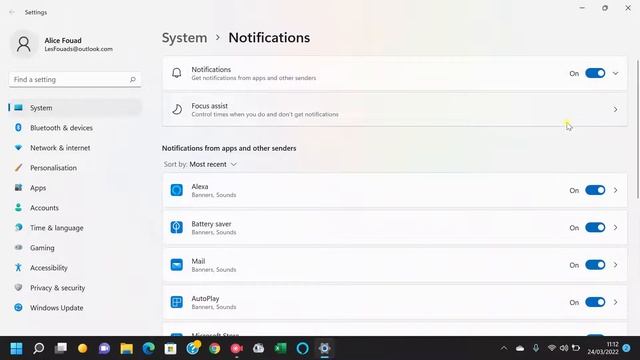This screenshot has height=360, width=640.
Task: Open Time & language settings
Action: pos(75,228)
